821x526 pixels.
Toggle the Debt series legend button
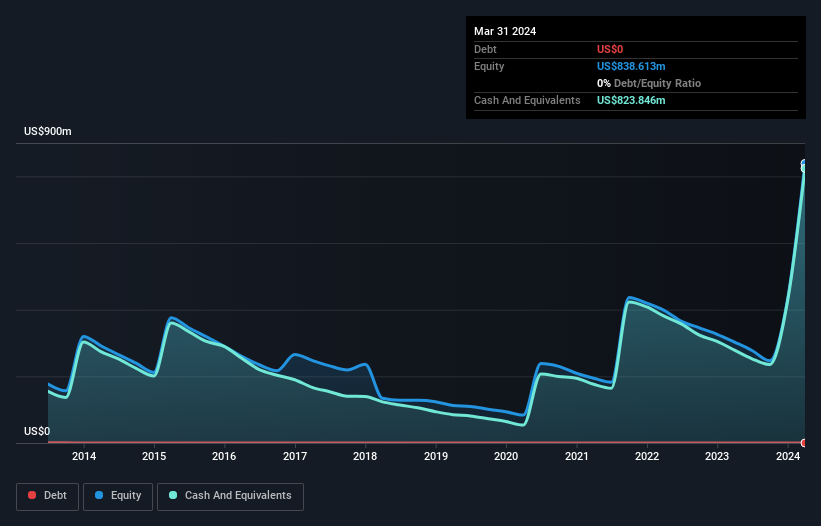coord(47,496)
